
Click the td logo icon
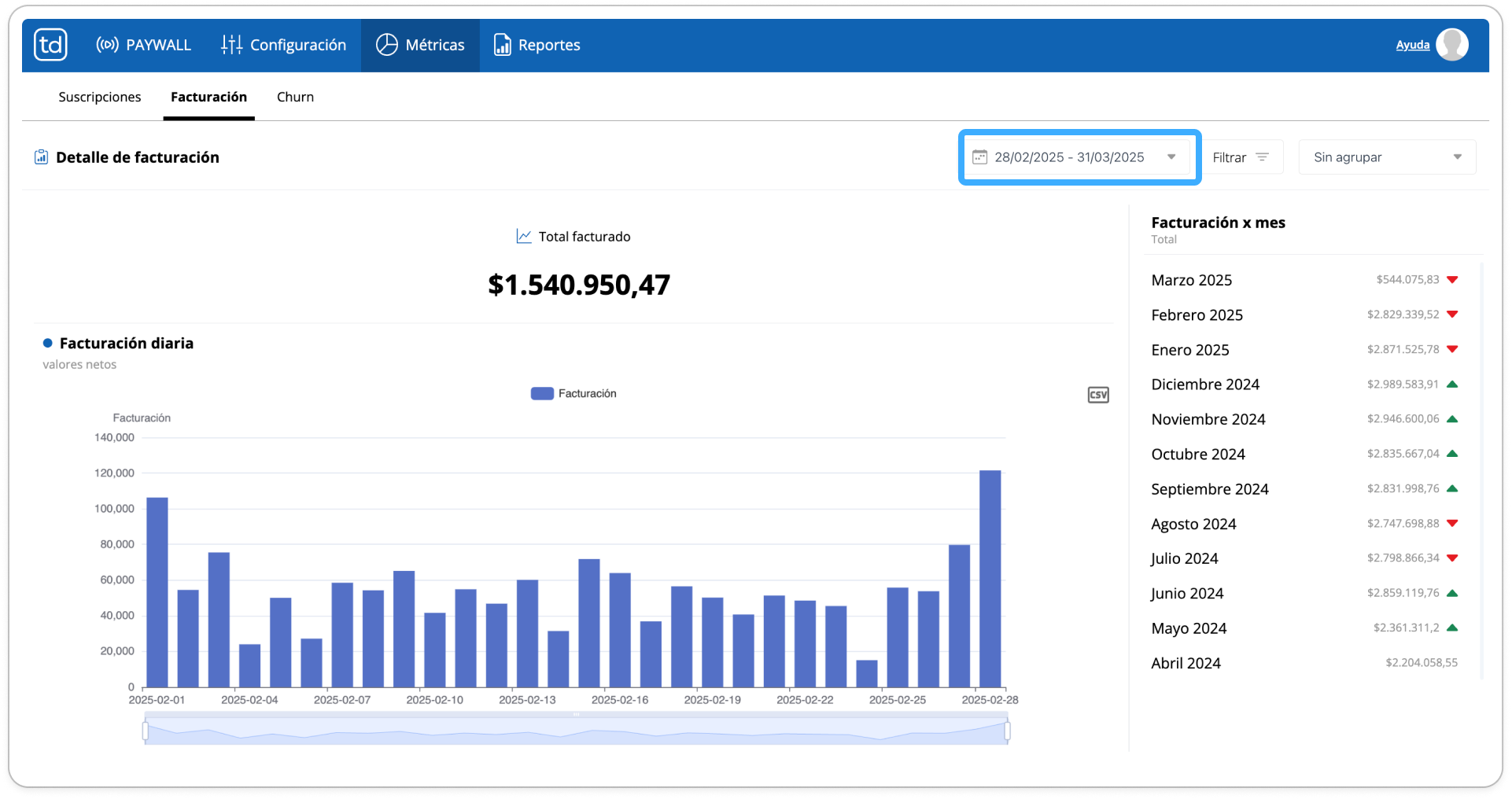(51, 45)
